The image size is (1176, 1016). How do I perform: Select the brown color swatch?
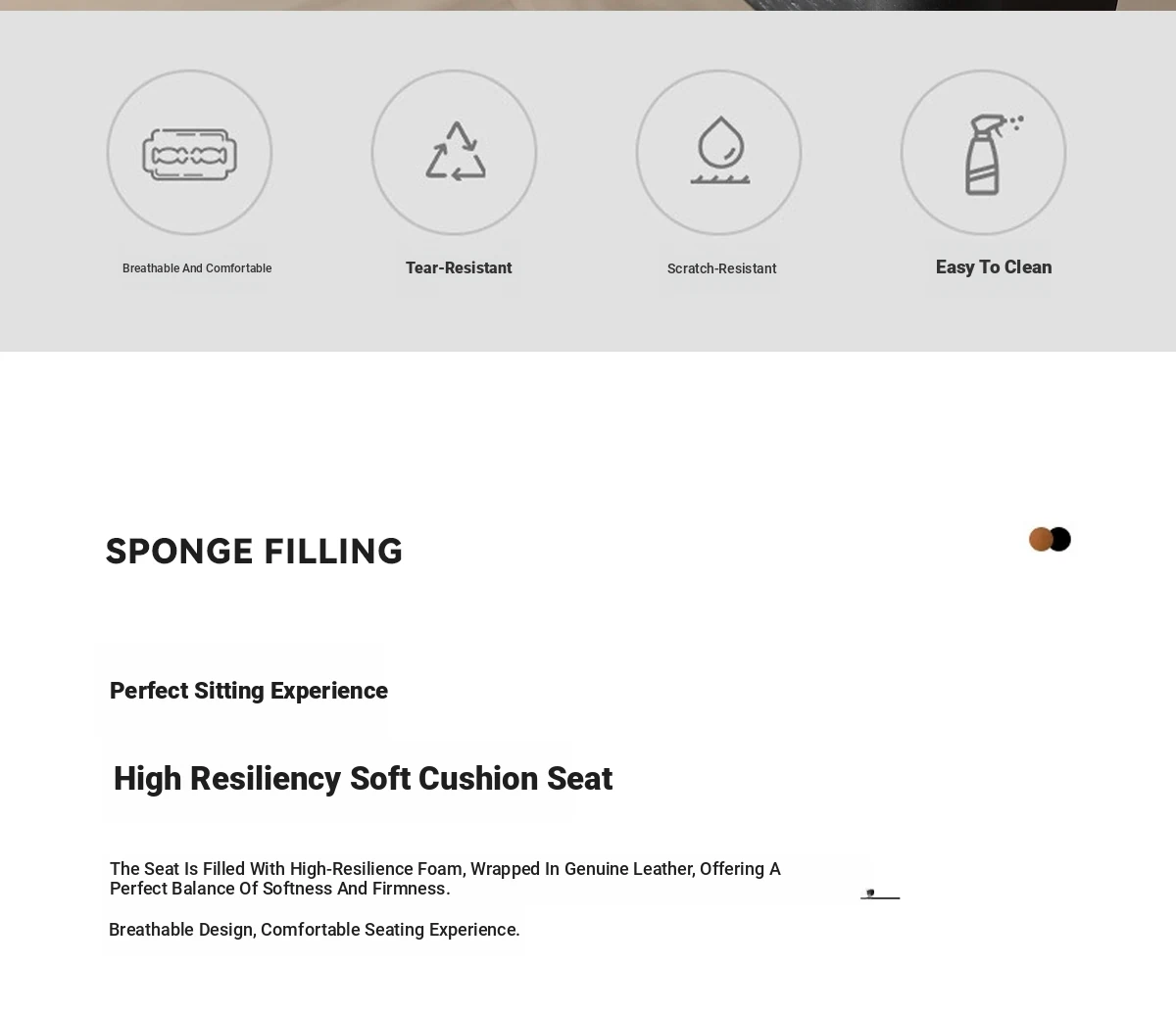coord(1039,539)
